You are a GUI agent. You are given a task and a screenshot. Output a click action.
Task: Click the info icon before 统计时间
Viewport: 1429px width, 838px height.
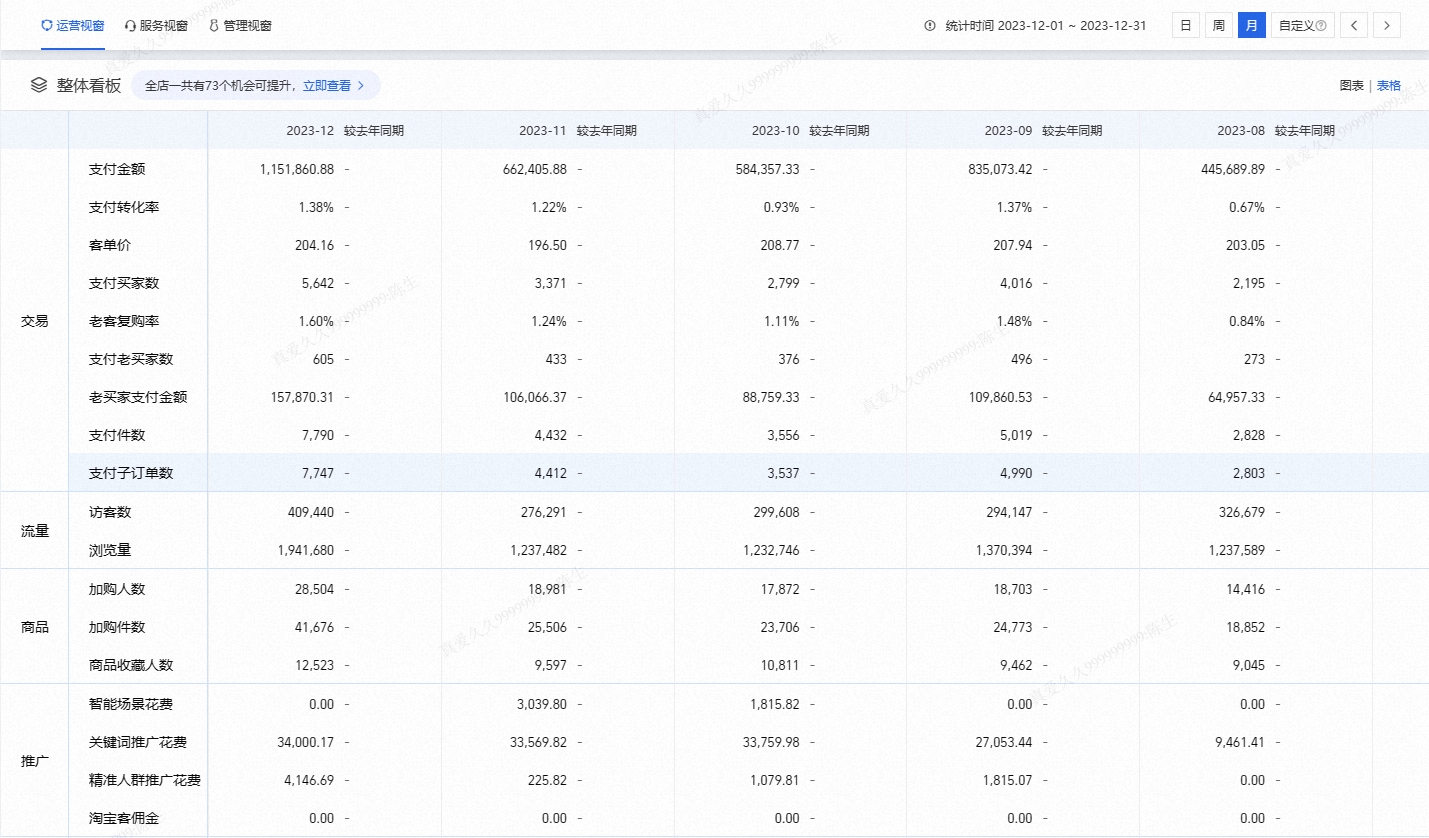(x=930, y=26)
